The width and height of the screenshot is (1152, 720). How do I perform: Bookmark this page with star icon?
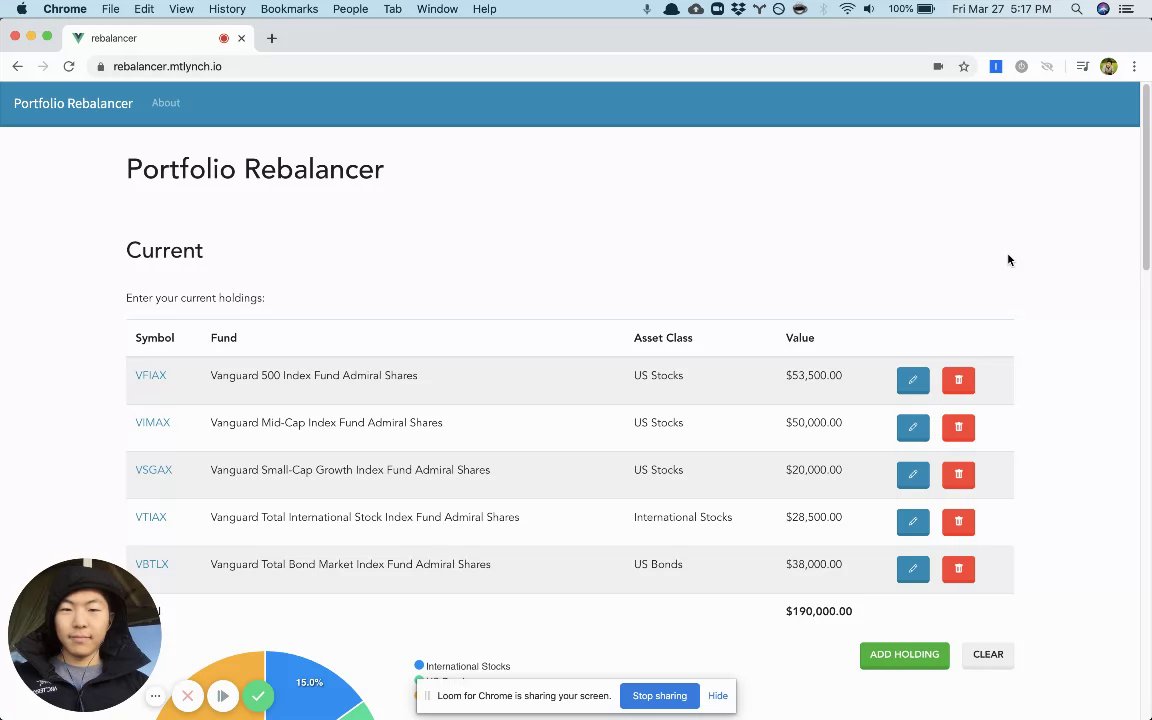(964, 66)
